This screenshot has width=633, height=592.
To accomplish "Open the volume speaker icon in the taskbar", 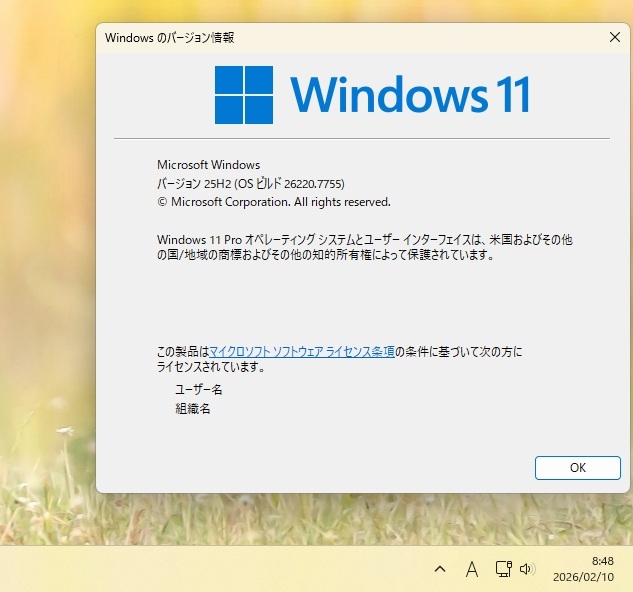I will click(x=527, y=569).
